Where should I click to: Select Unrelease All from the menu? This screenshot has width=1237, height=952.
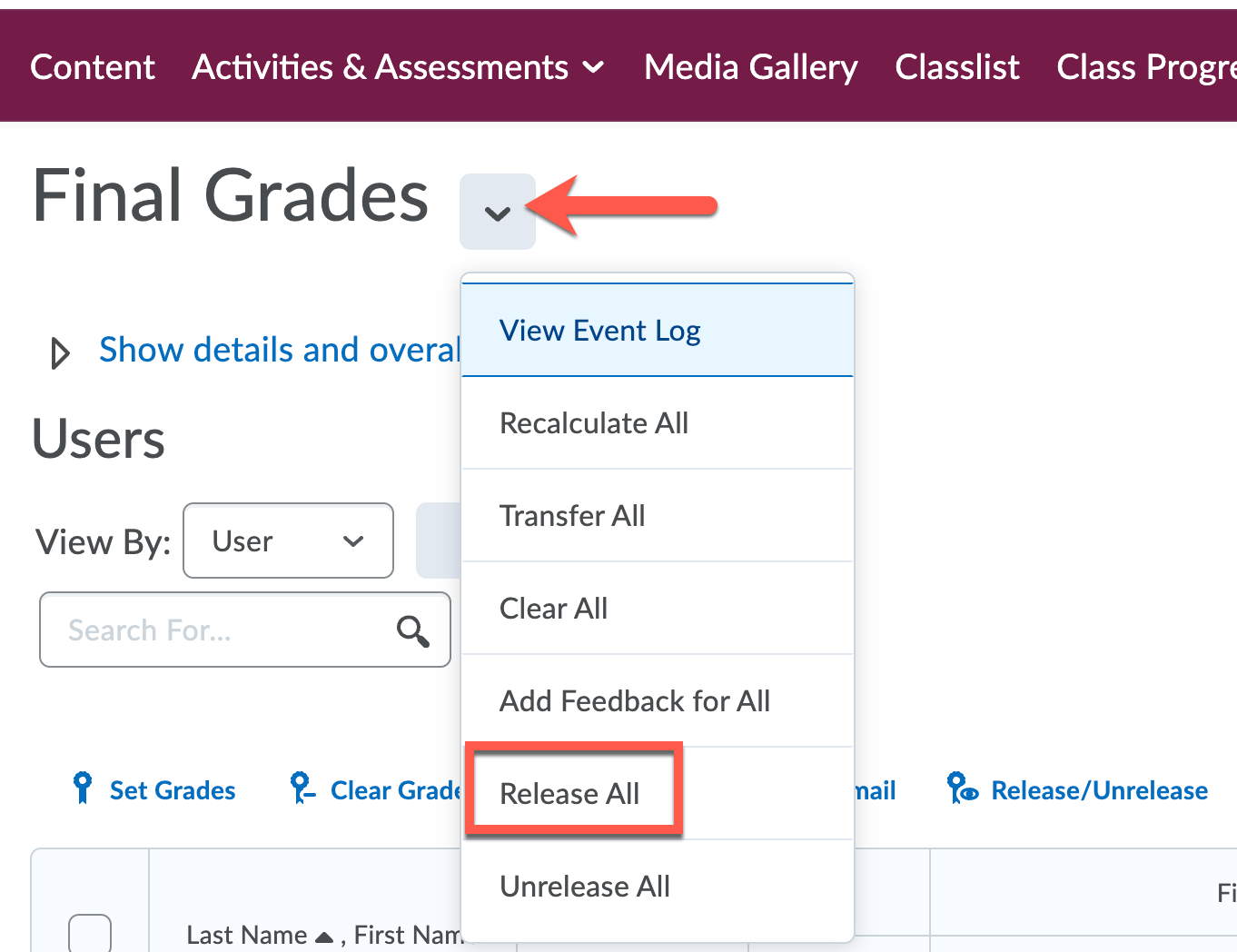pyautogui.click(x=585, y=886)
